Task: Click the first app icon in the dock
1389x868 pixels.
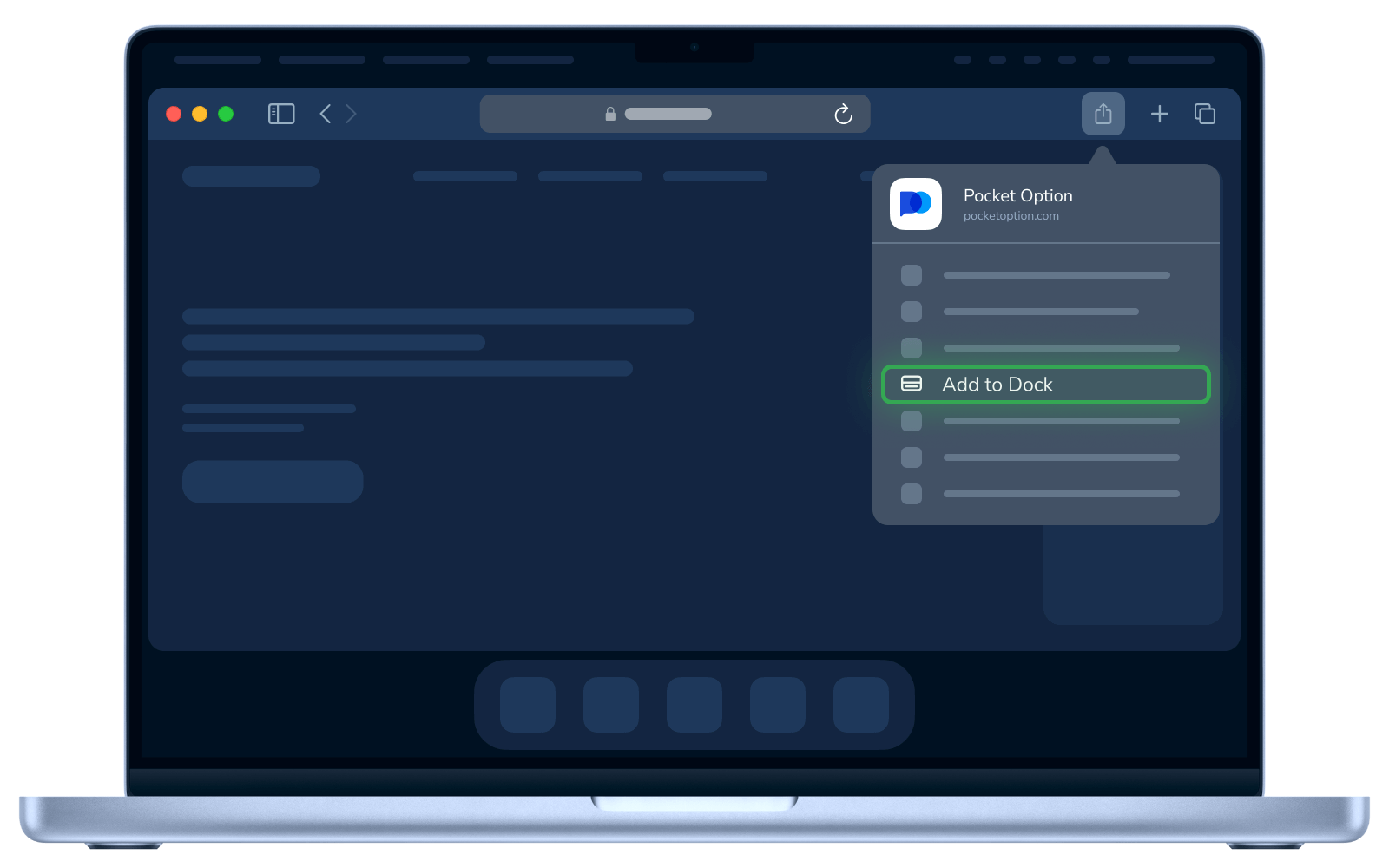Action: point(527,704)
